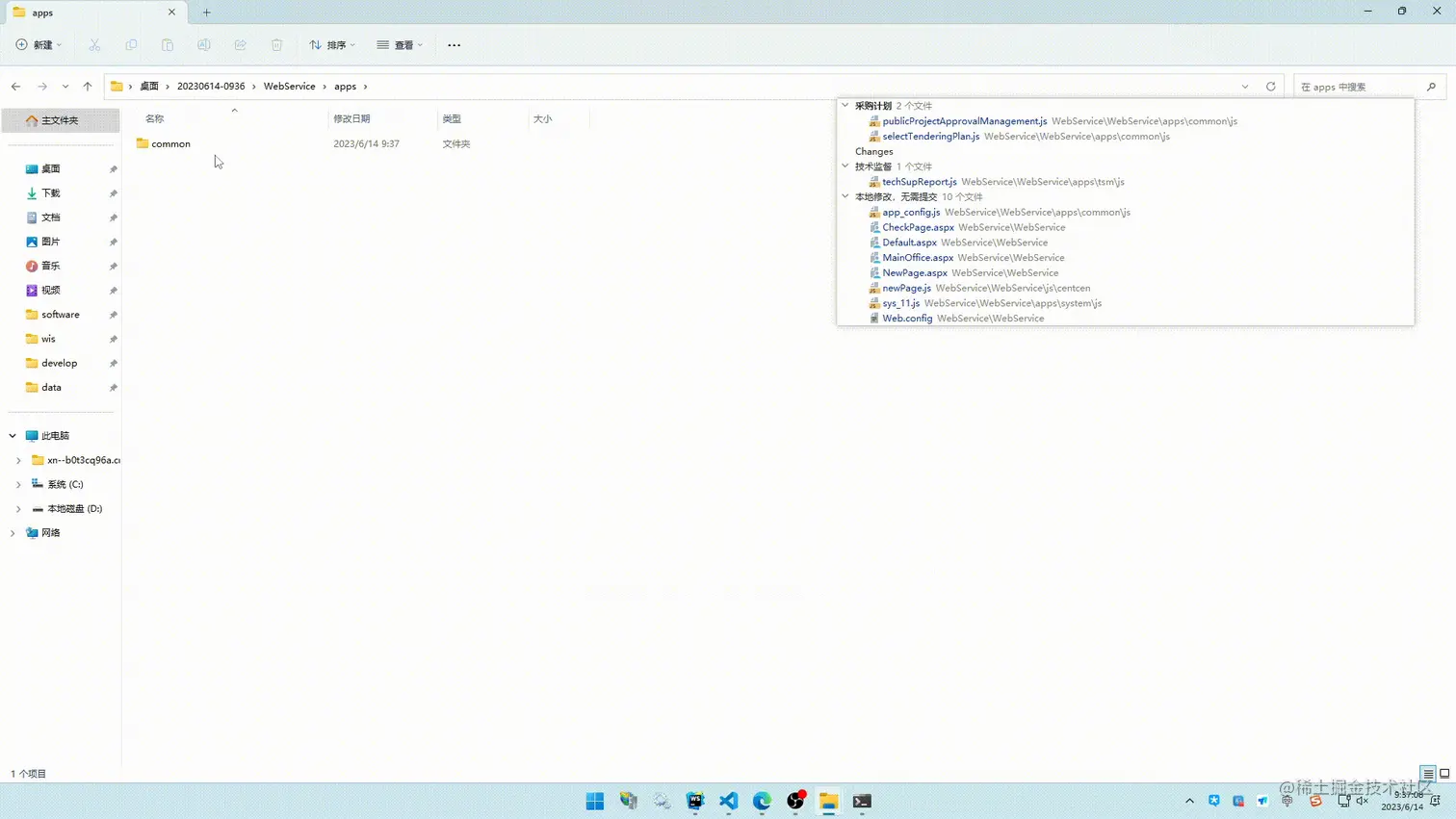Viewport: 1456px width, 819px height.
Task: Navigate to WebService in the breadcrumb path
Action: [290, 86]
